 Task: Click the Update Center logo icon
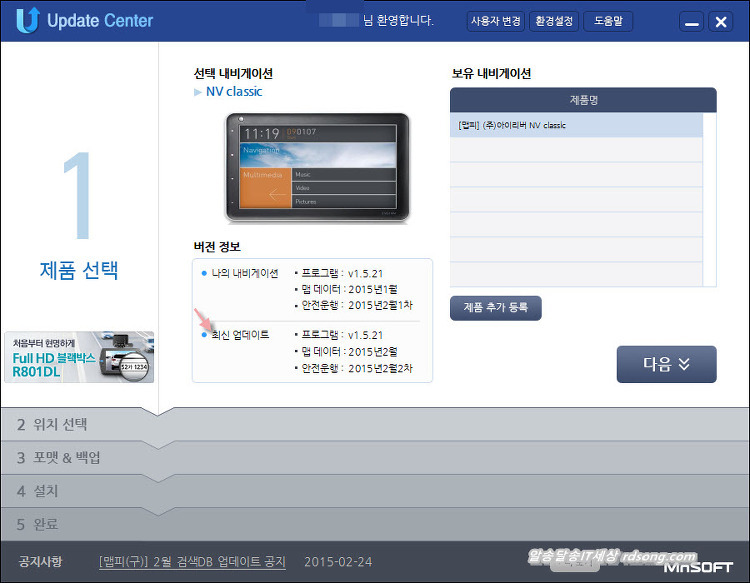click(x=27, y=21)
